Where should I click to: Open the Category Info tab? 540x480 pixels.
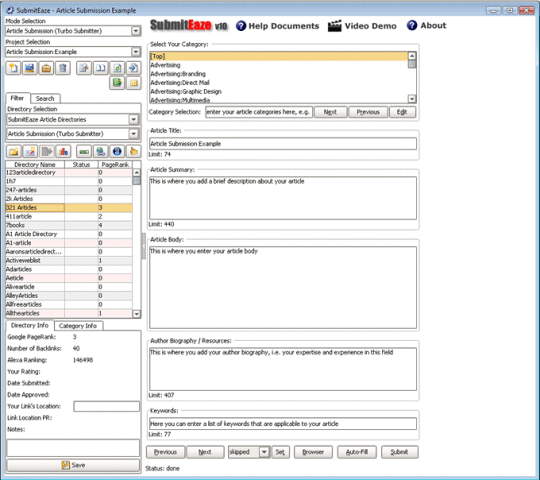click(78, 326)
